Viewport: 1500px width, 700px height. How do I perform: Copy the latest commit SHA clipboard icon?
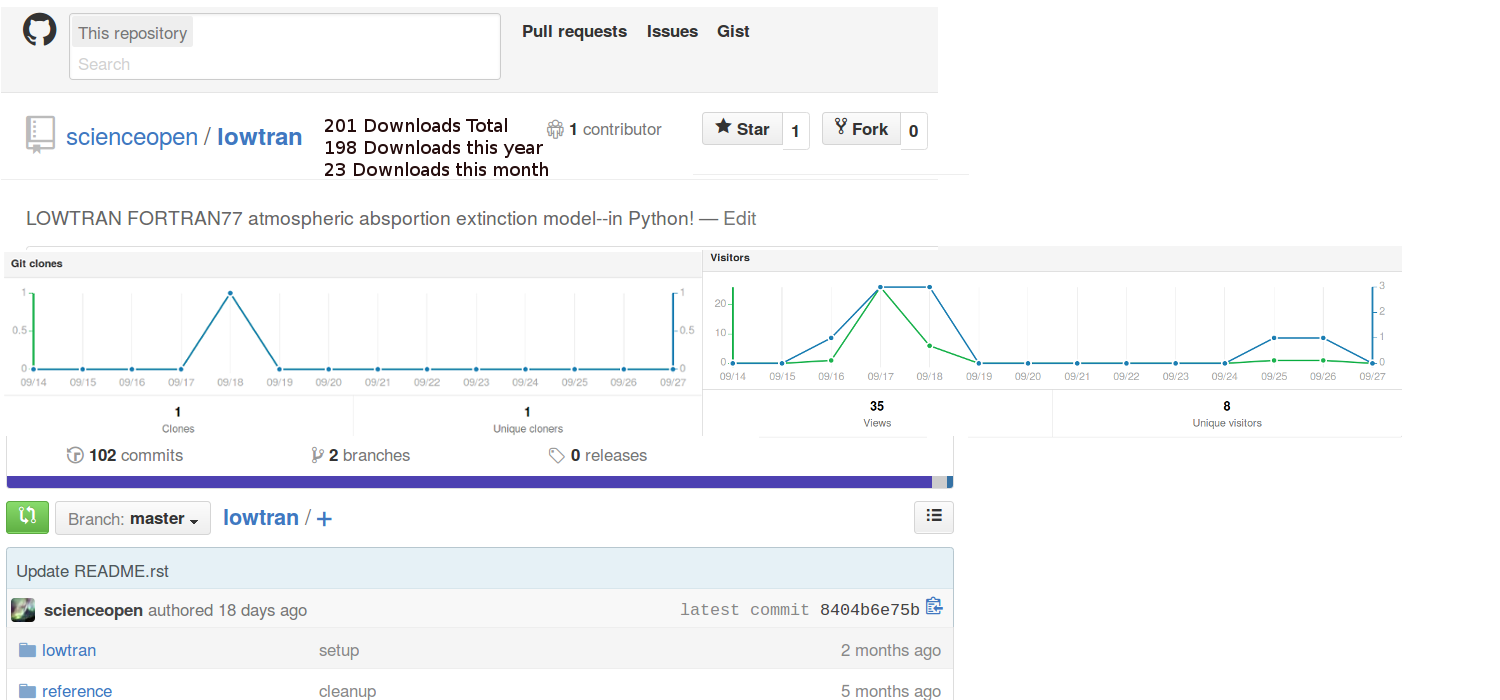(x=934, y=606)
